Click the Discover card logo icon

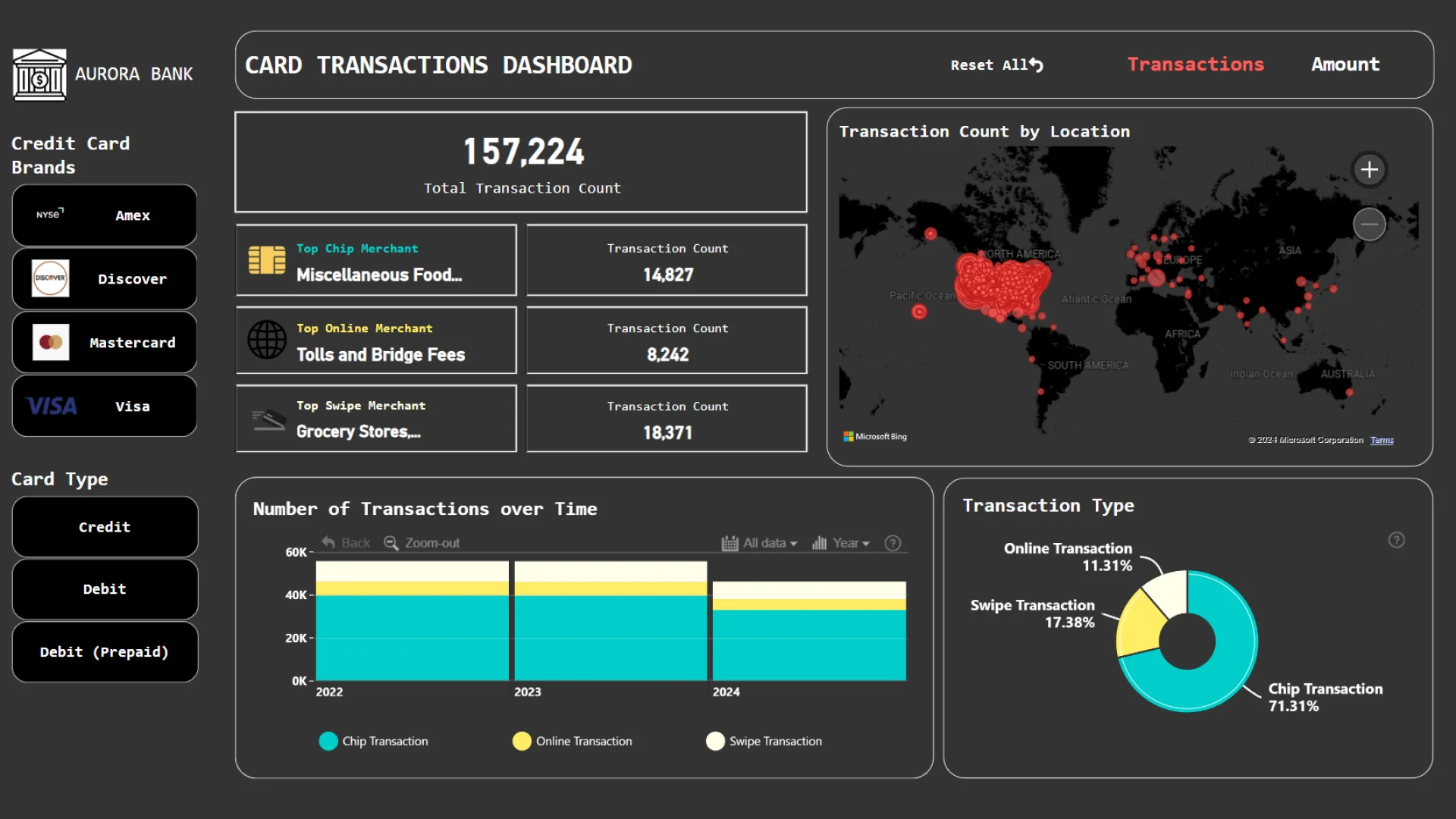click(x=50, y=278)
